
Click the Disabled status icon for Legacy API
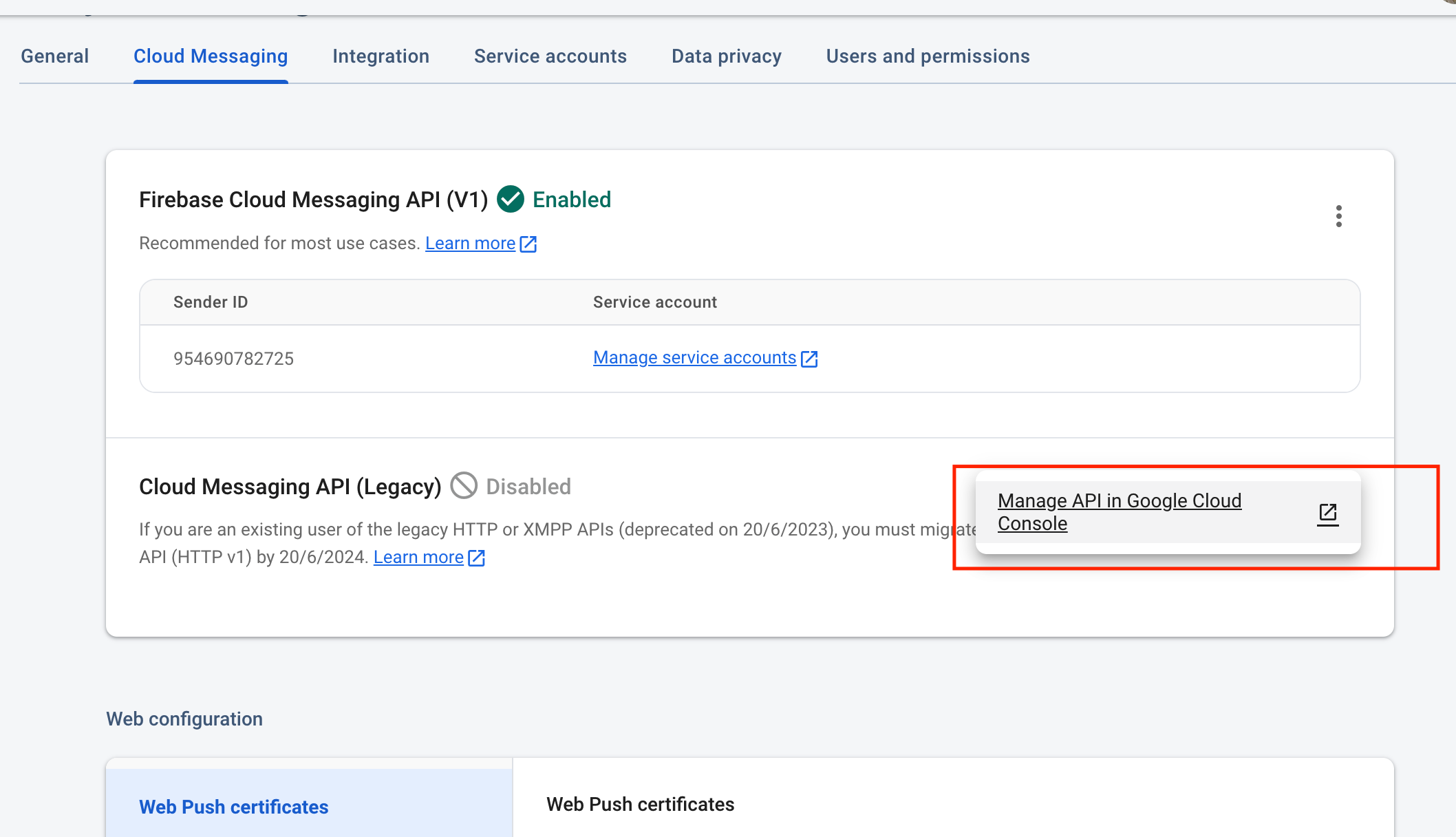click(464, 486)
